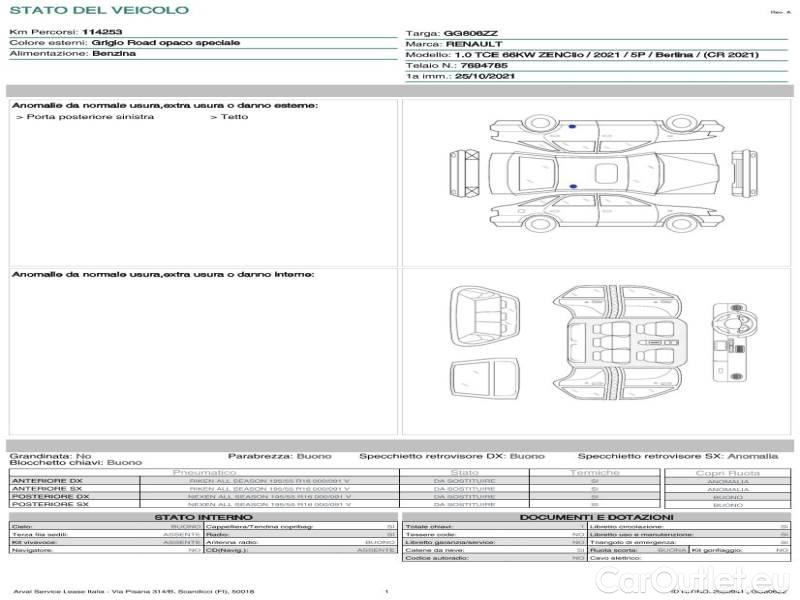The image size is (800, 600).
Task: Click the Copri Ruota column header
Action: point(727,472)
